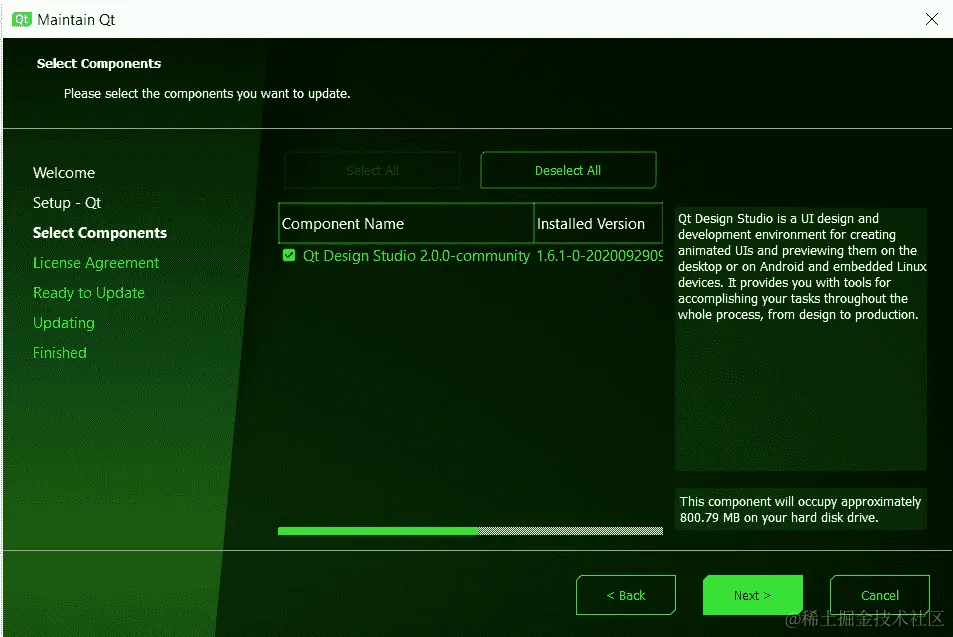953x637 pixels.
Task: Click the Qt logo icon in title bar
Action: [21, 19]
